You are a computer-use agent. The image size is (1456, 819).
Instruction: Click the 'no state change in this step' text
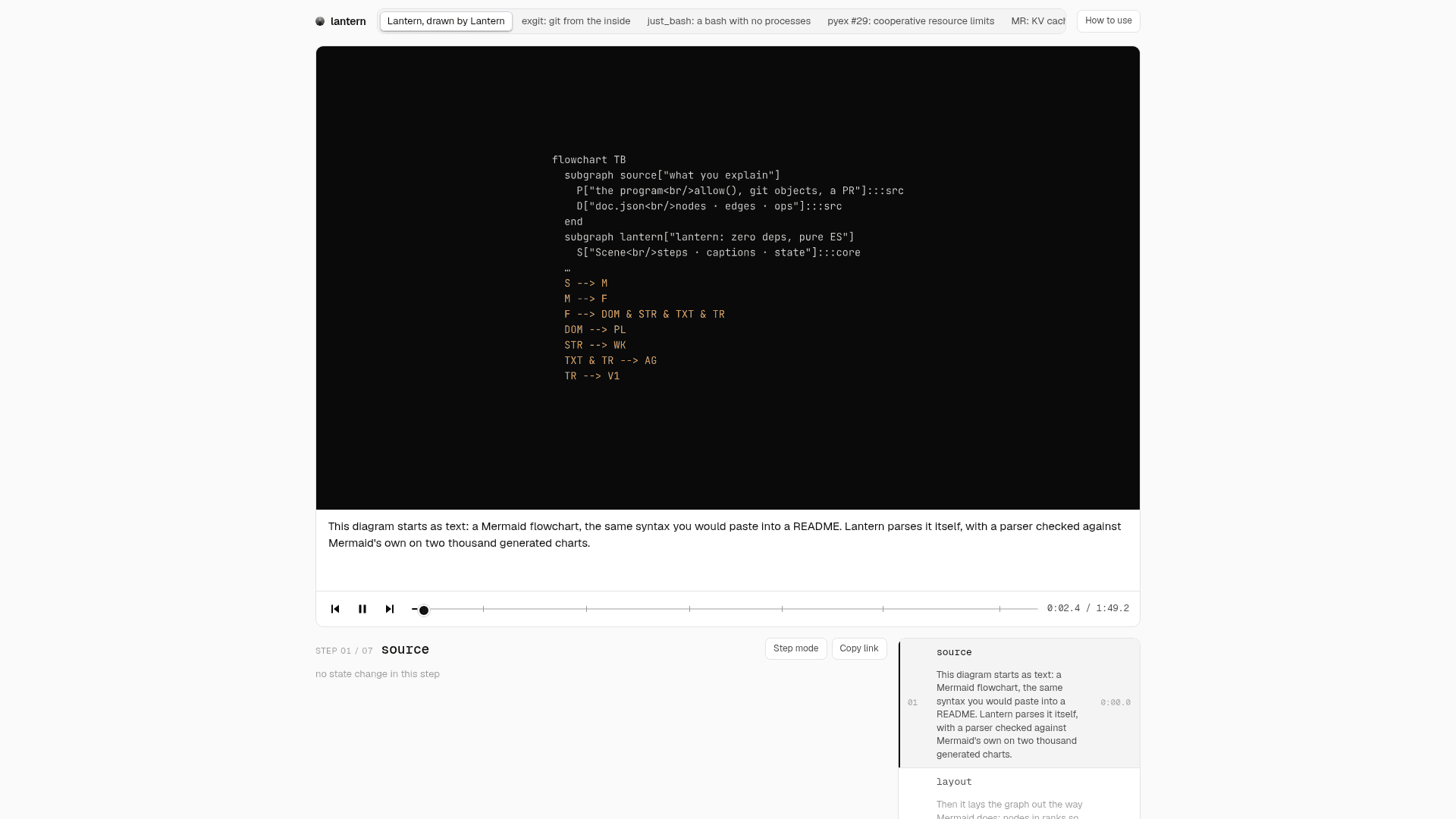[378, 674]
